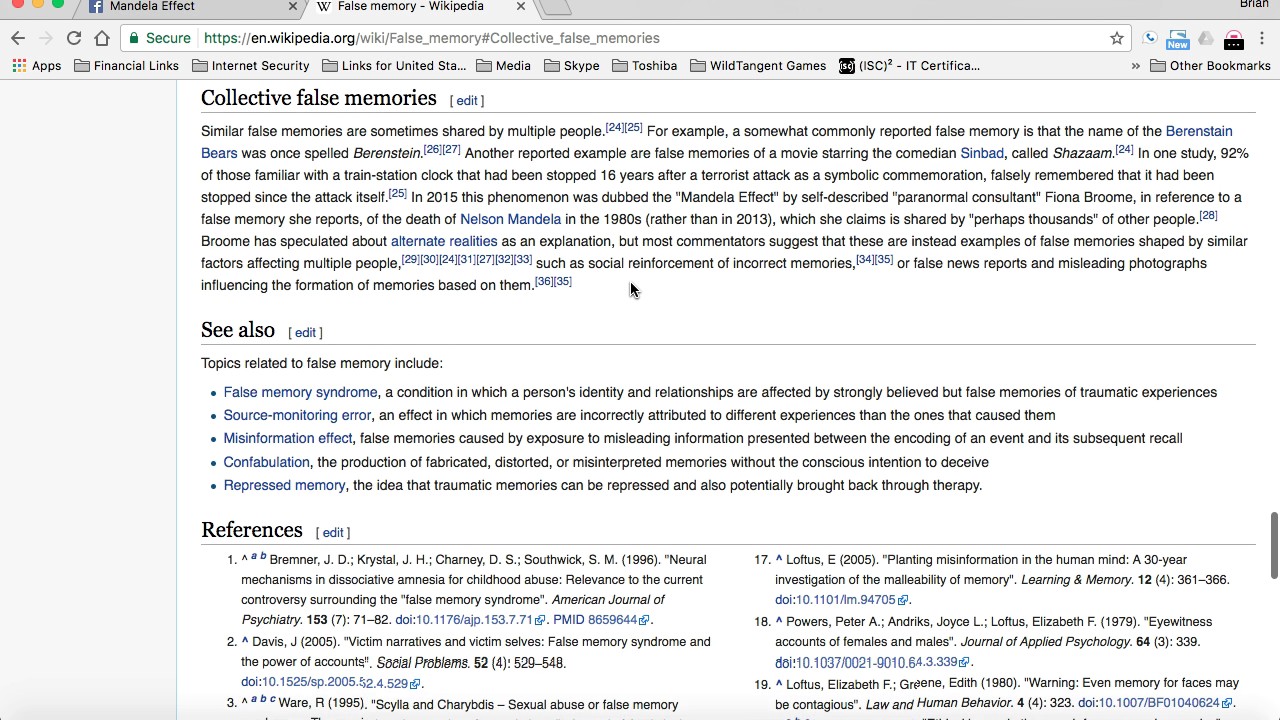1280x720 pixels.
Task: Open the Nelson Mandela link
Action: (x=510, y=219)
